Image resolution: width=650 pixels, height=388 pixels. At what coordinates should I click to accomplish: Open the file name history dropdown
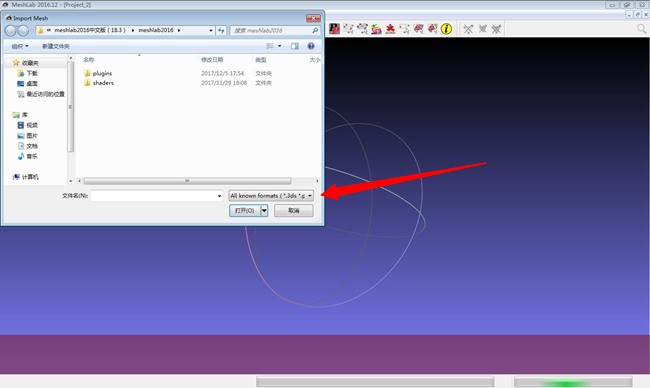(219, 196)
